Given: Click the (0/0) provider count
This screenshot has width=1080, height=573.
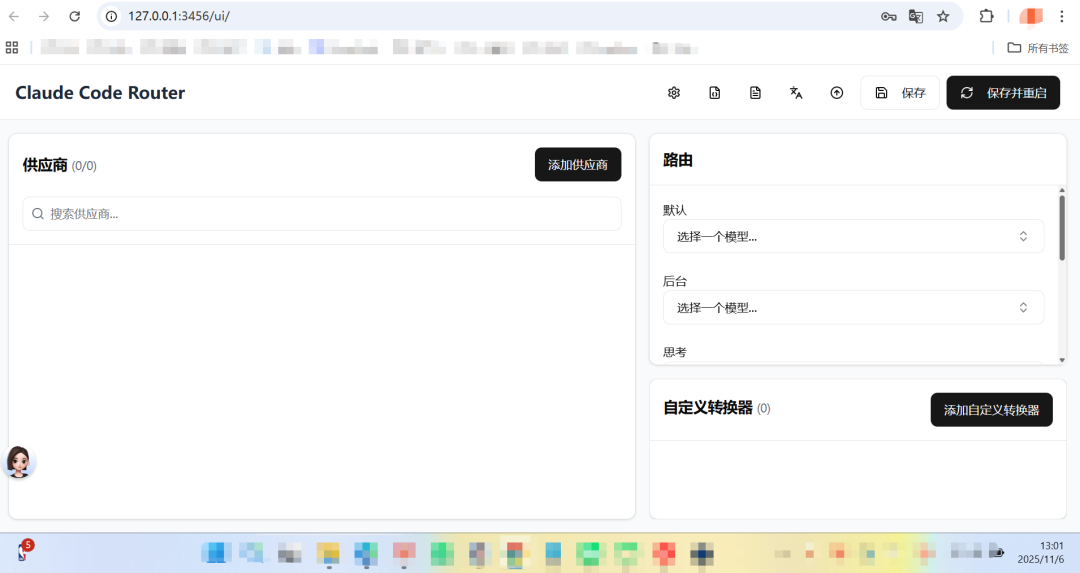Looking at the screenshot, I should tap(84, 166).
